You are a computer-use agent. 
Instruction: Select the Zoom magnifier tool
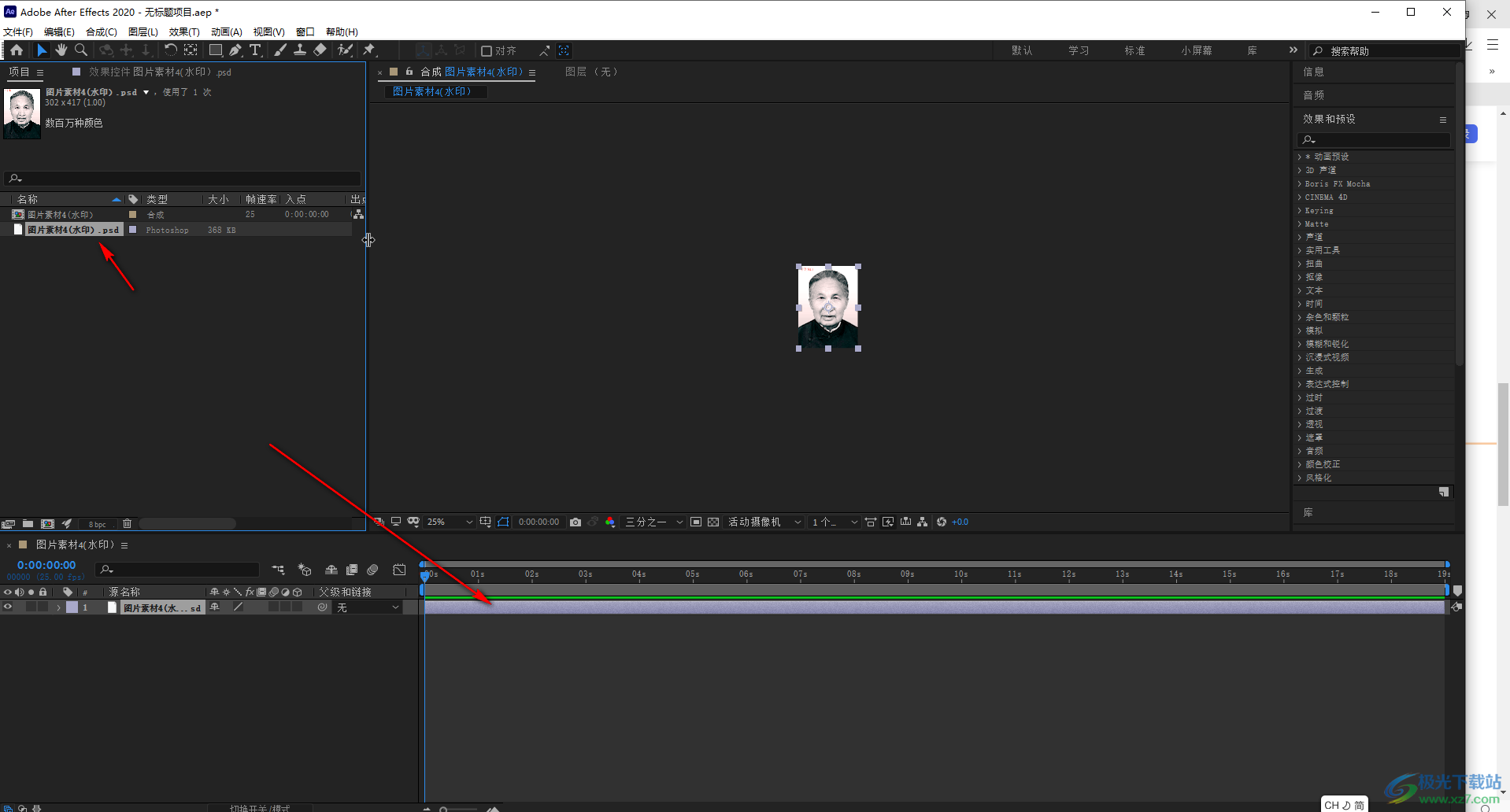80,50
